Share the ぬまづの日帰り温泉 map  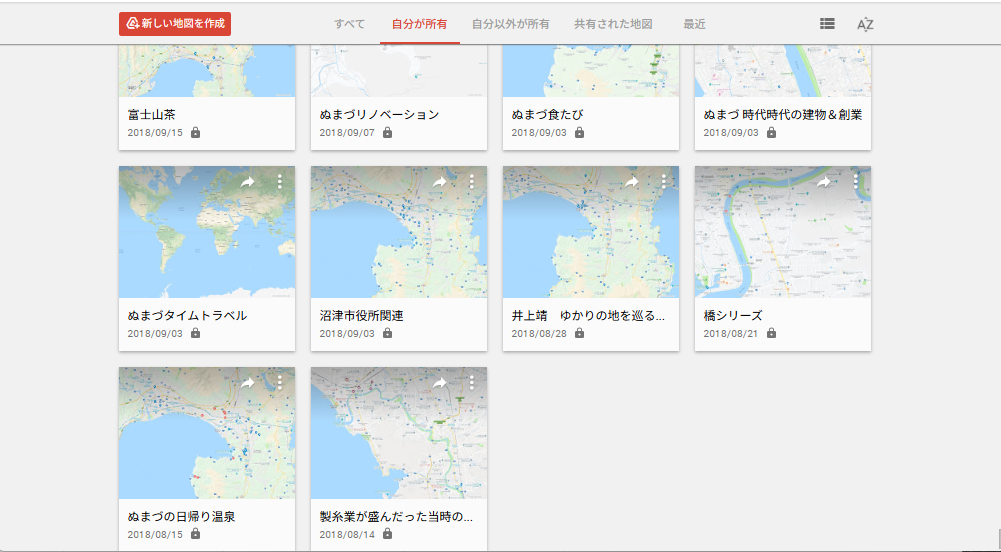(248, 383)
